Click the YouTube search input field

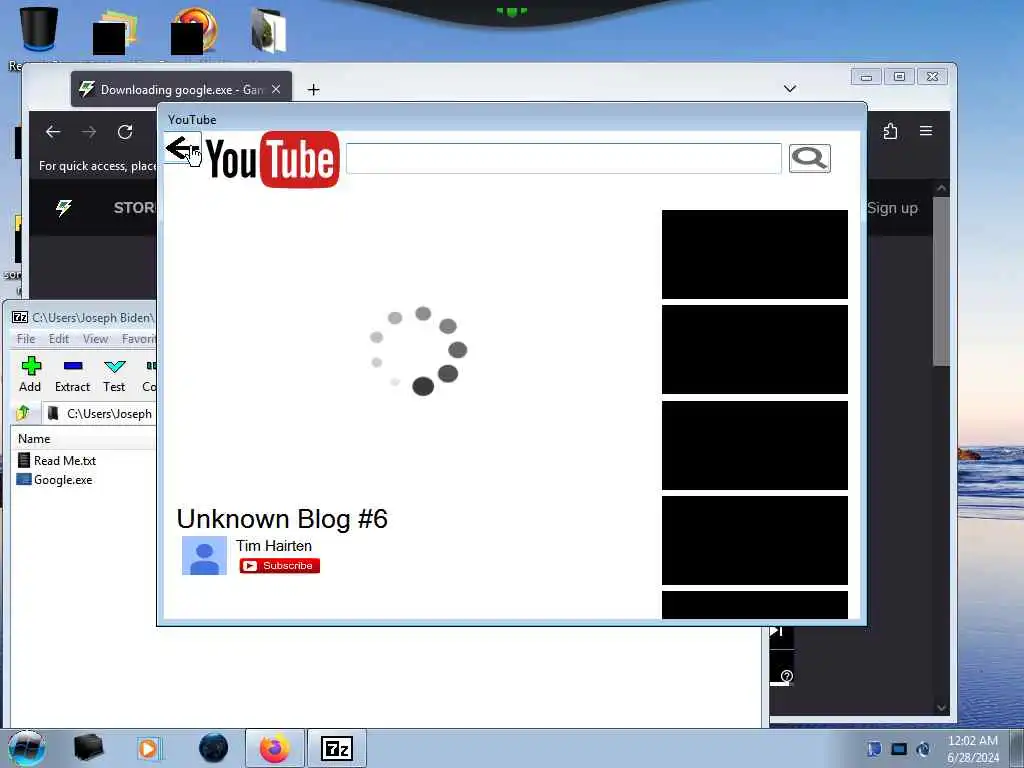pyautogui.click(x=564, y=158)
